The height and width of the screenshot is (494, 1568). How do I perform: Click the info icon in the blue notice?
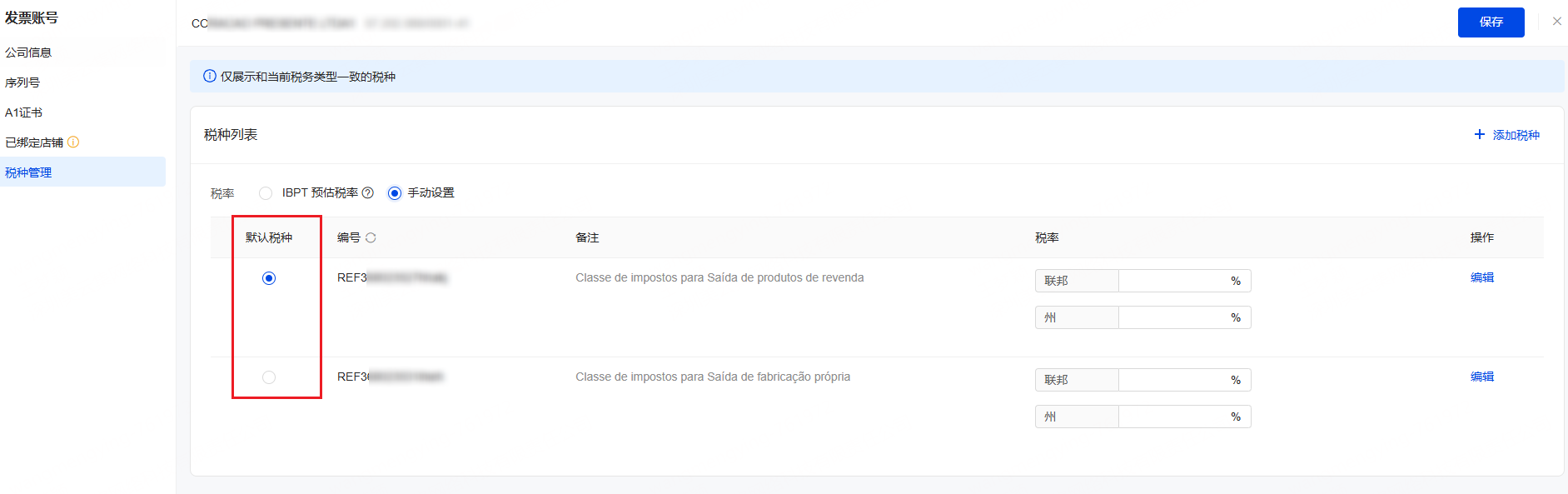tap(210, 76)
